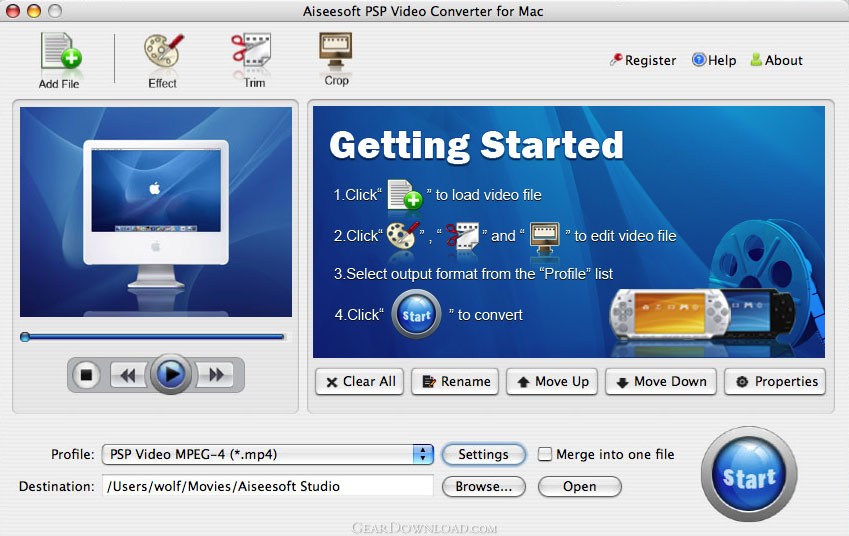The height and width of the screenshot is (536, 849).
Task: Click the Move Up button
Action: (552, 382)
